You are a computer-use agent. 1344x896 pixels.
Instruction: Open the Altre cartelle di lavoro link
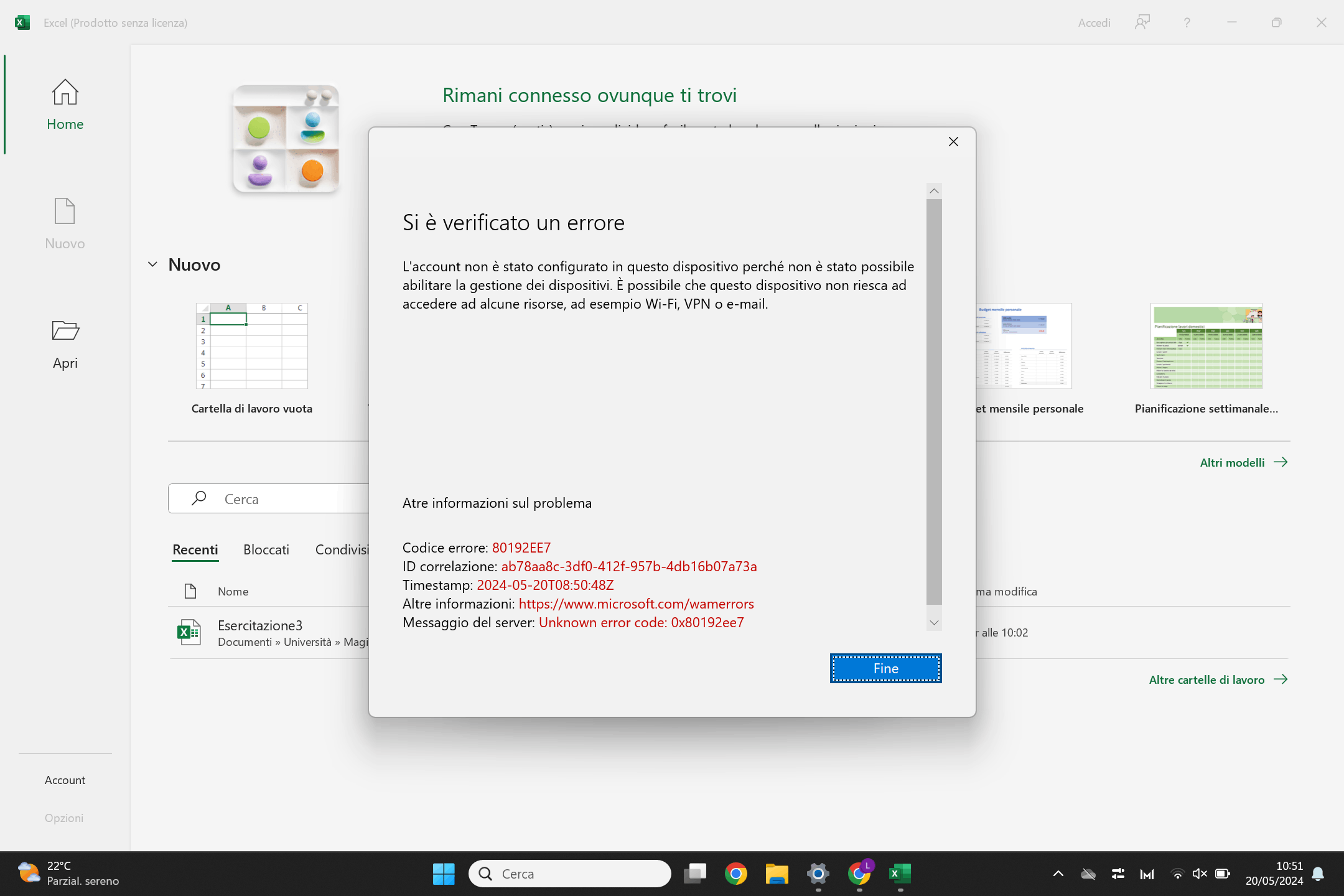point(1218,679)
